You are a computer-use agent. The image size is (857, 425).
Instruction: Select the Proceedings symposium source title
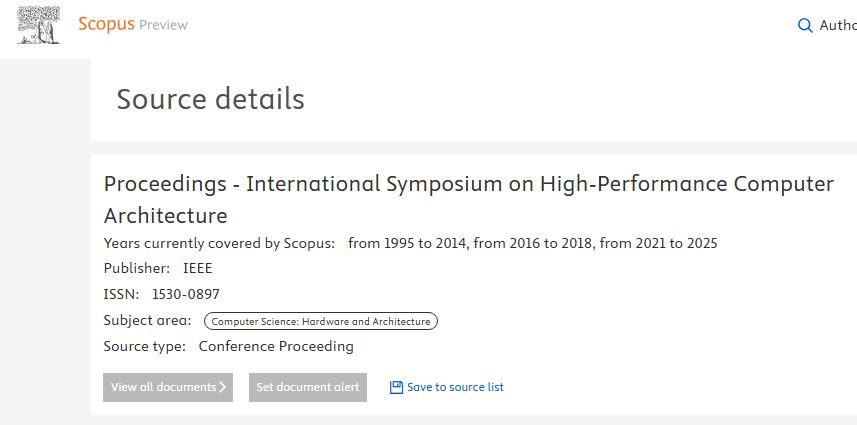468,199
